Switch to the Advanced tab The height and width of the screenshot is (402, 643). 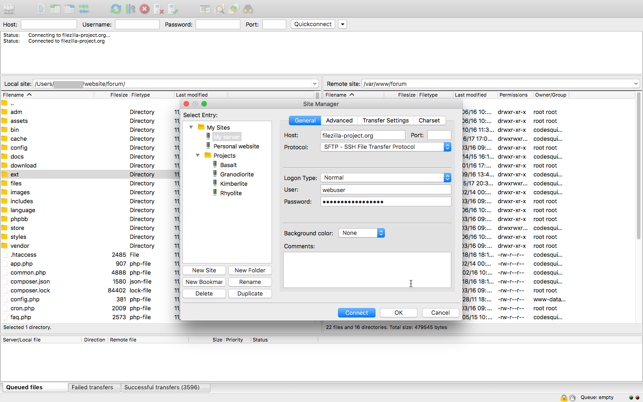[339, 120]
